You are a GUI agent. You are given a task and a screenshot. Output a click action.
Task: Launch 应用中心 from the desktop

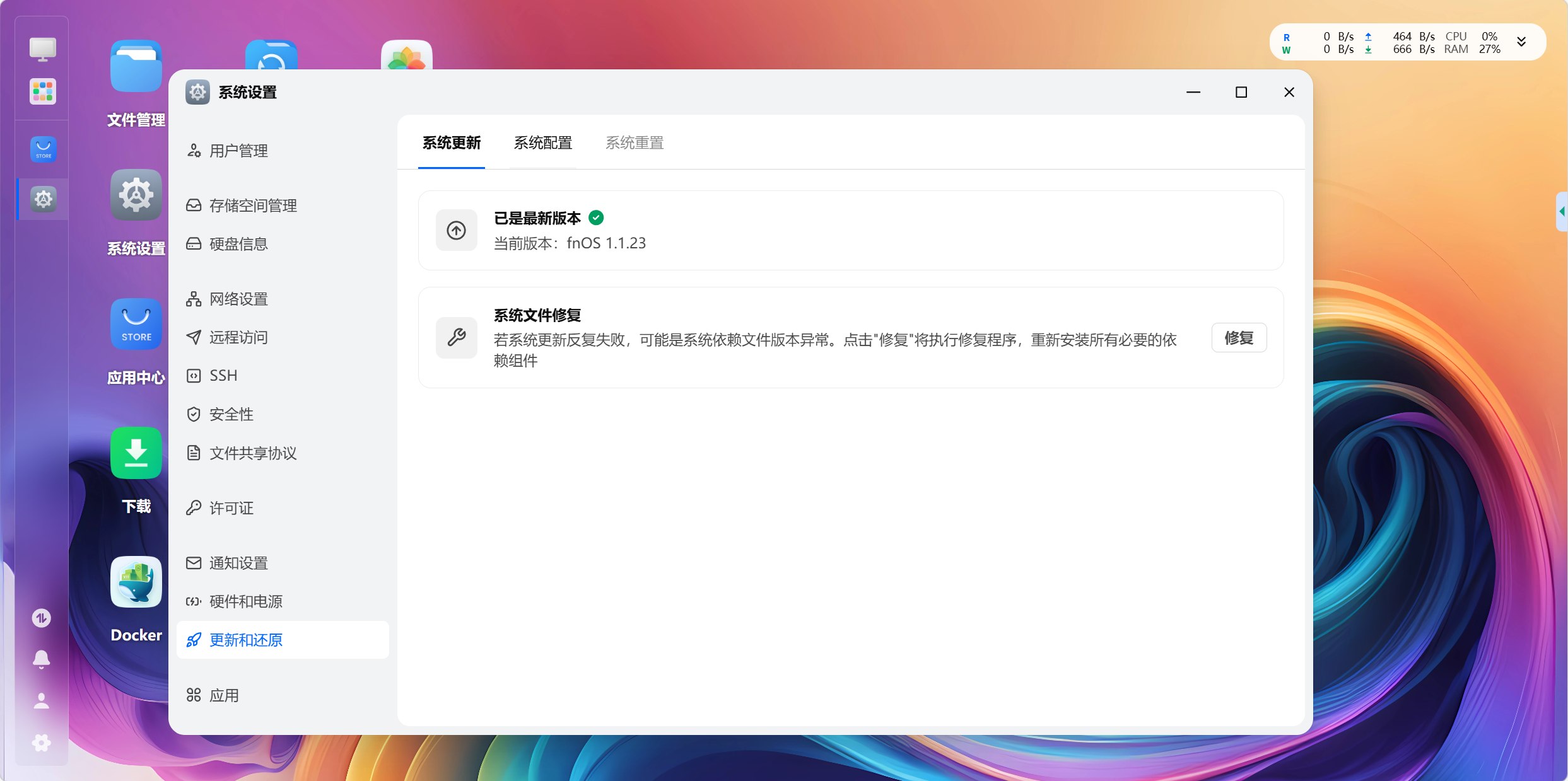136,324
